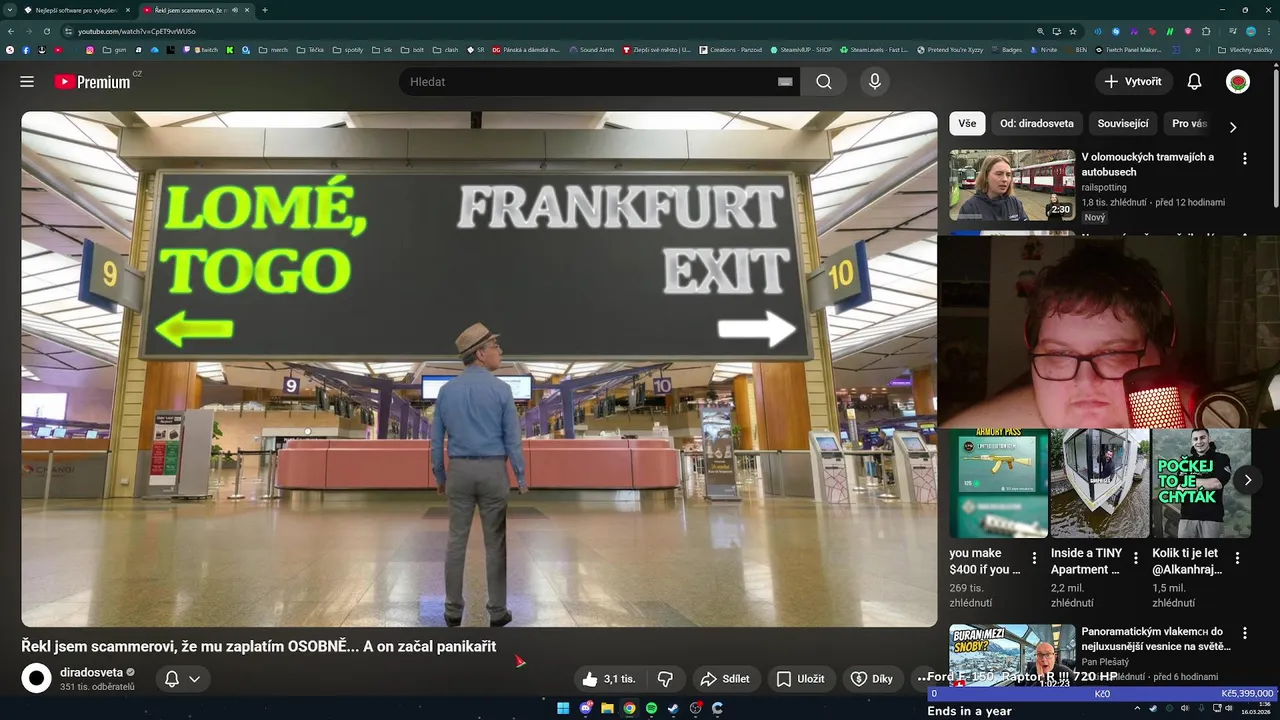Open options for Kolik ti je let short
The image size is (1280, 720).
(x=1237, y=558)
